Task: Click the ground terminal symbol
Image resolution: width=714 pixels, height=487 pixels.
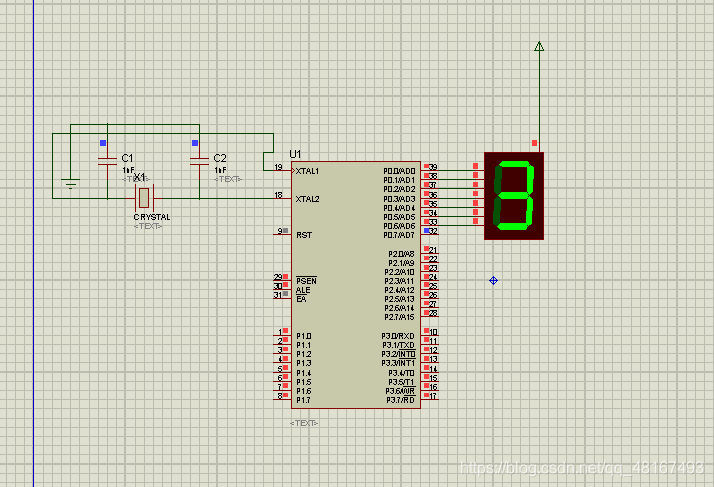Action: pos(71,184)
